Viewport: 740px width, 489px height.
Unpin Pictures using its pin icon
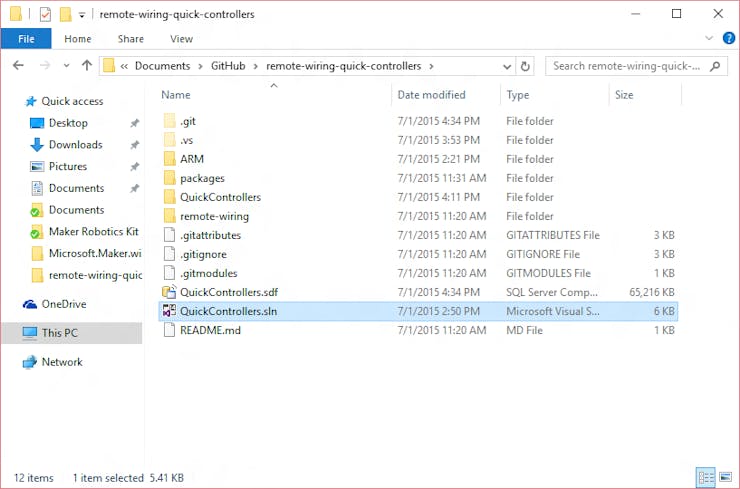(135, 167)
